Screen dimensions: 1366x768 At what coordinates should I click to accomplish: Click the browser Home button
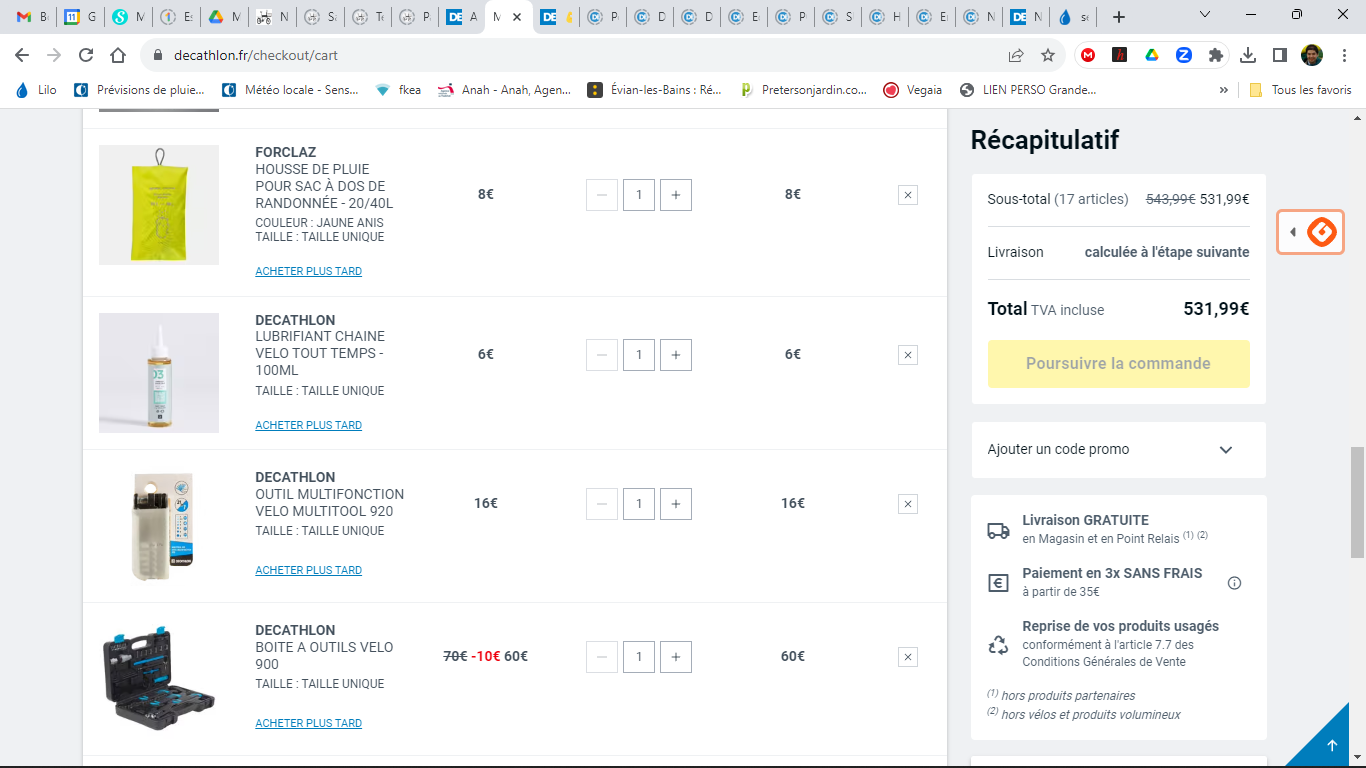118,55
